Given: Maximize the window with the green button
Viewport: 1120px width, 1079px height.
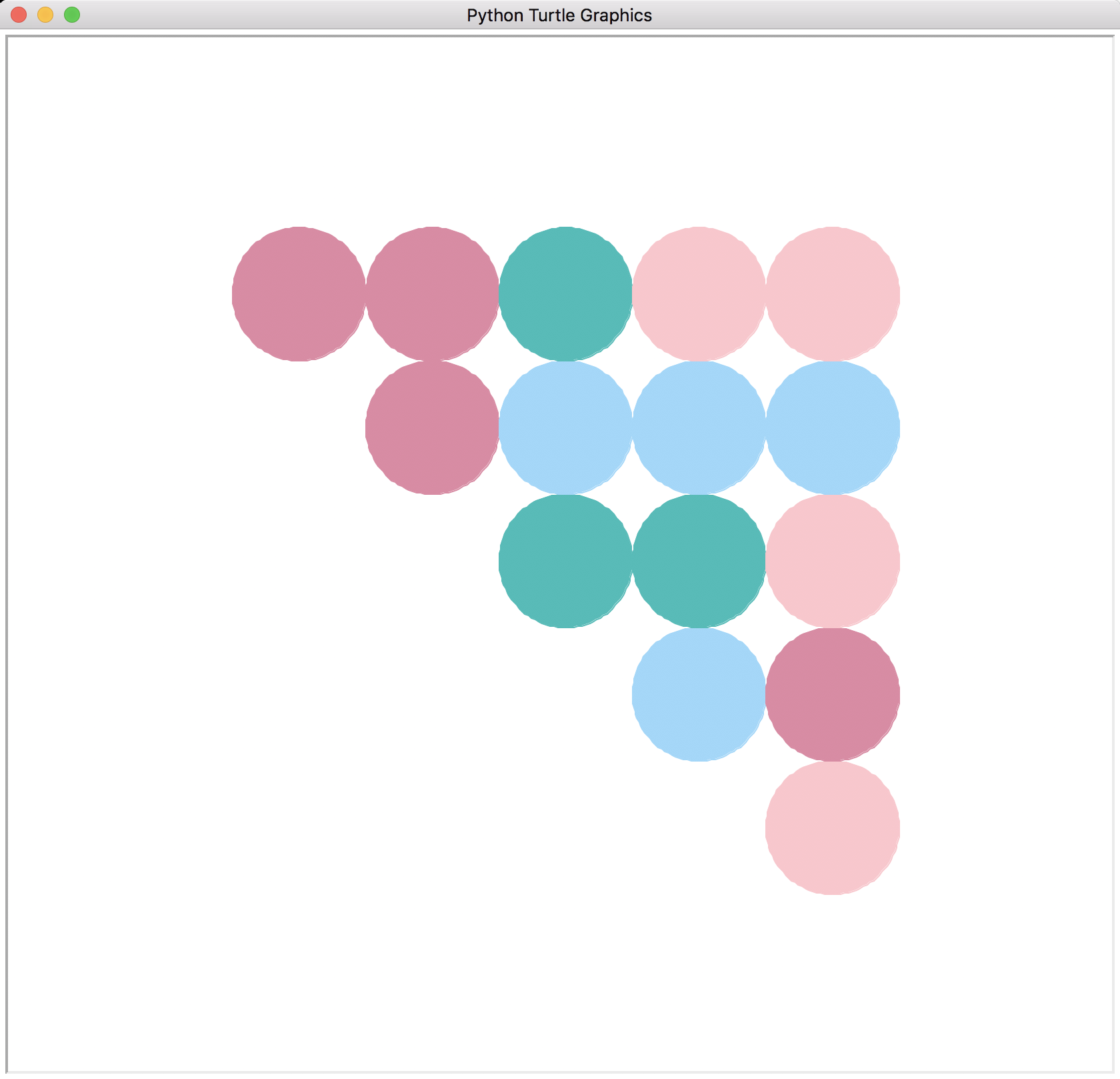Looking at the screenshot, I should tap(72, 15).
